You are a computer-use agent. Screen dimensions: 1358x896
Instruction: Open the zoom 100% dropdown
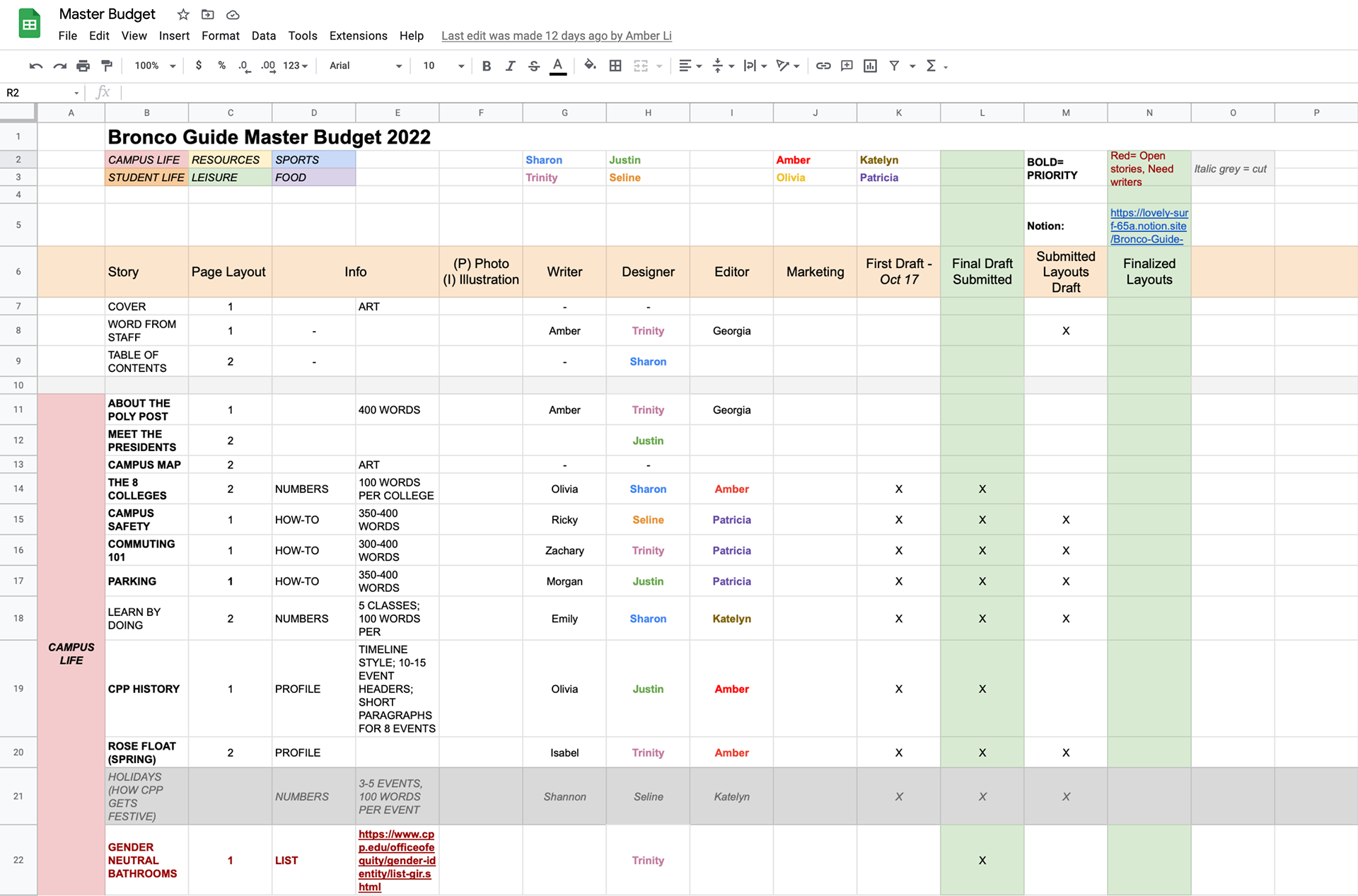click(x=155, y=66)
